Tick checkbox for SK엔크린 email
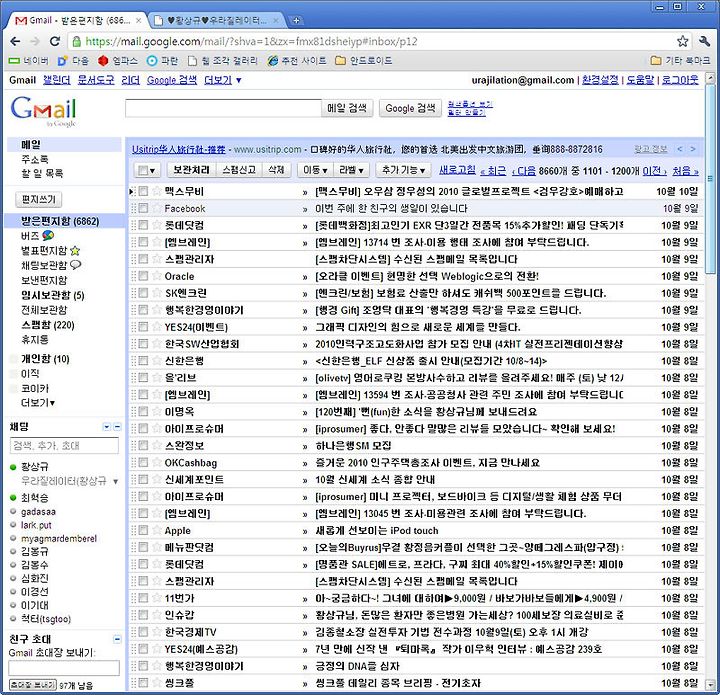This screenshot has width=720, height=695. [143, 293]
